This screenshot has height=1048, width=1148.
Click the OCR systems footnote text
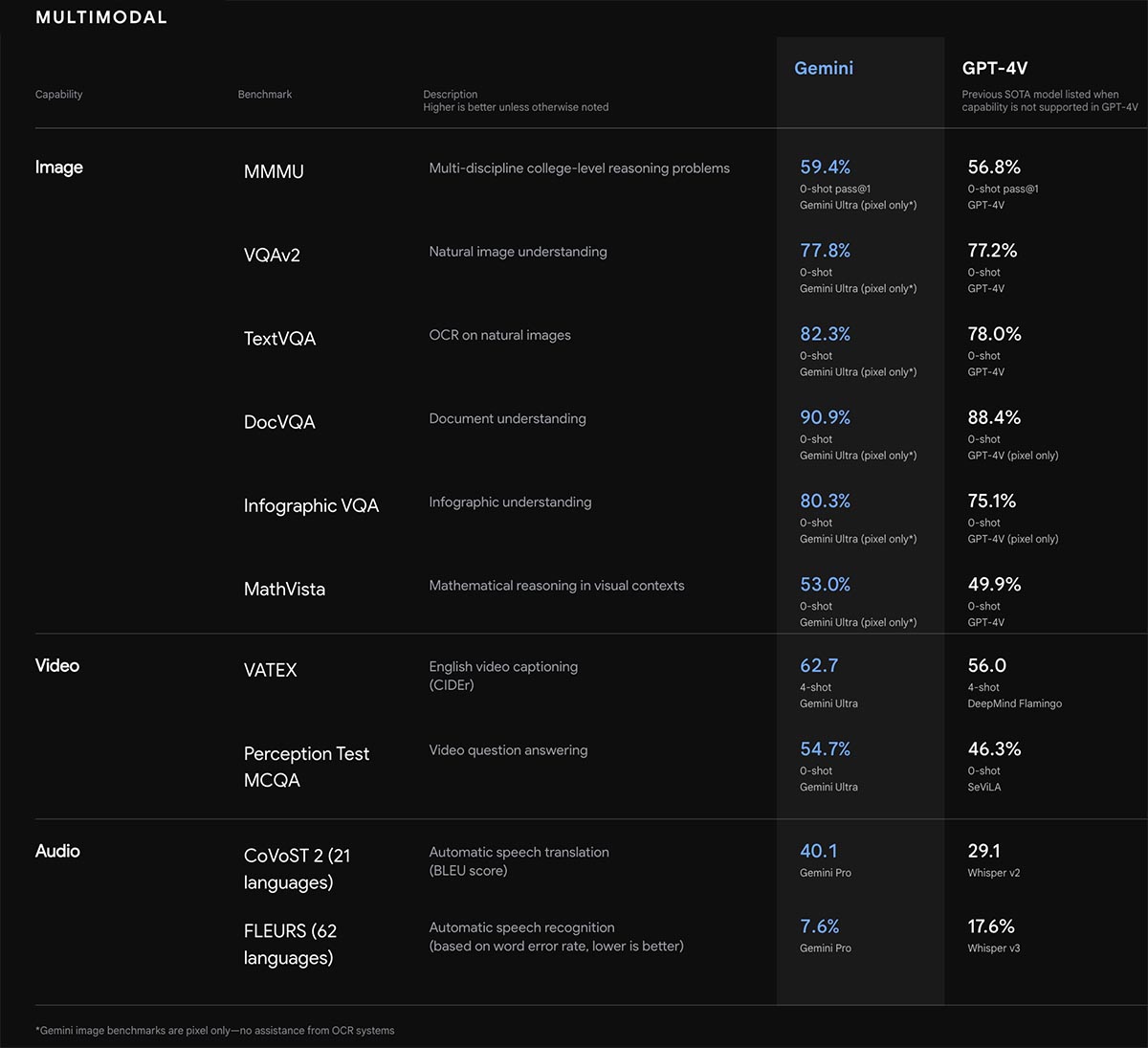click(x=214, y=1031)
